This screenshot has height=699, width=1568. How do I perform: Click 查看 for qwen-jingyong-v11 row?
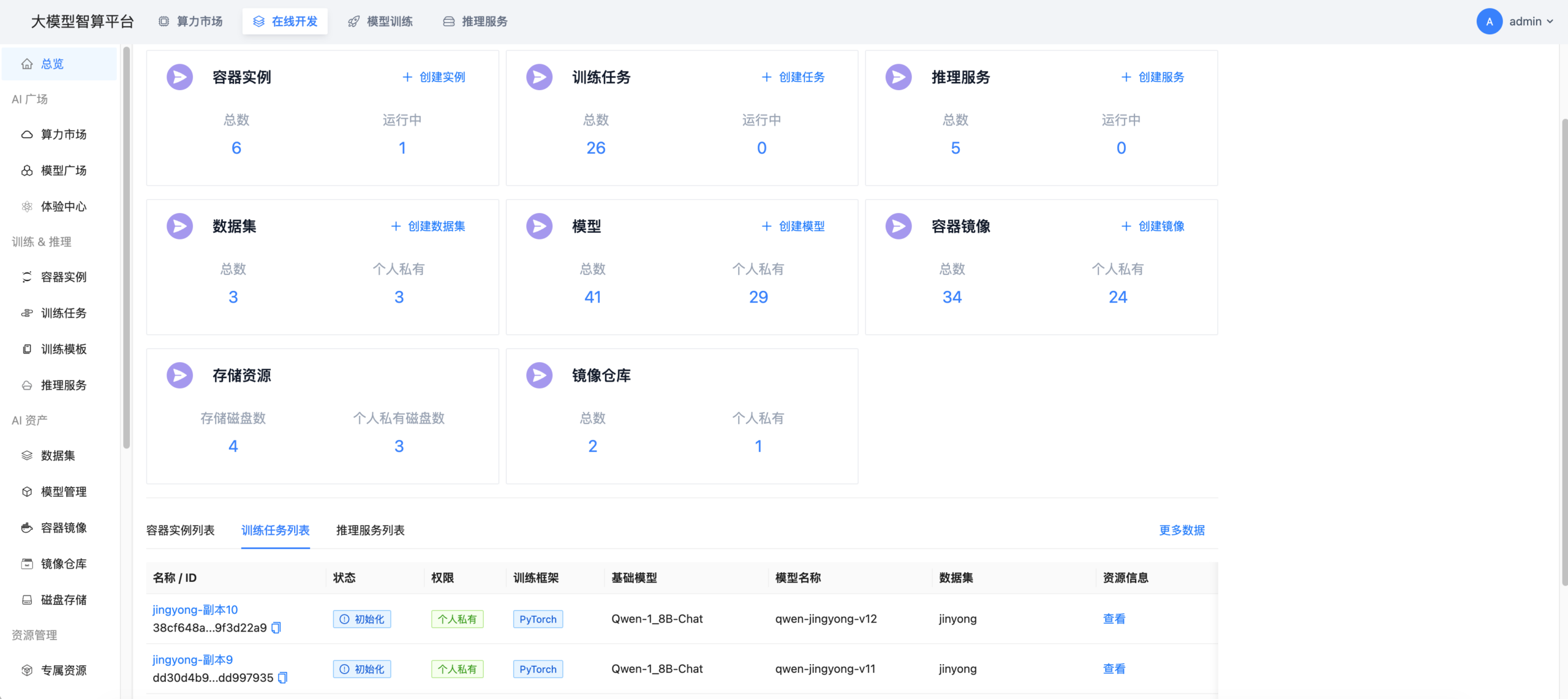tap(1114, 669)
